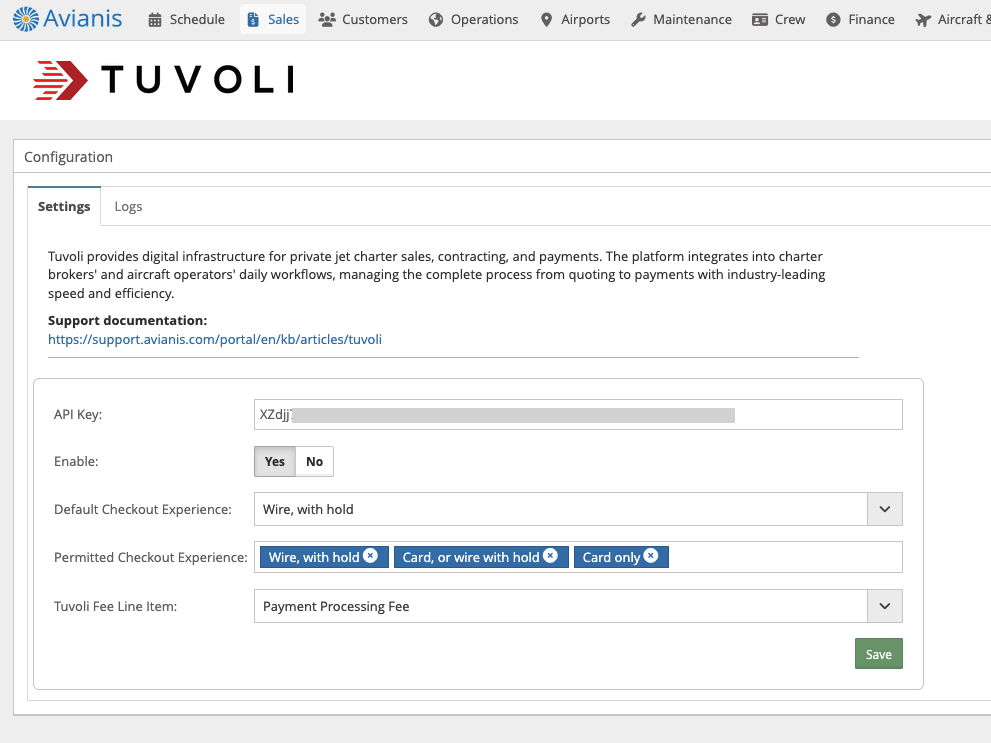
Task: Open the Schedule menu
Action: pos(186,20)
